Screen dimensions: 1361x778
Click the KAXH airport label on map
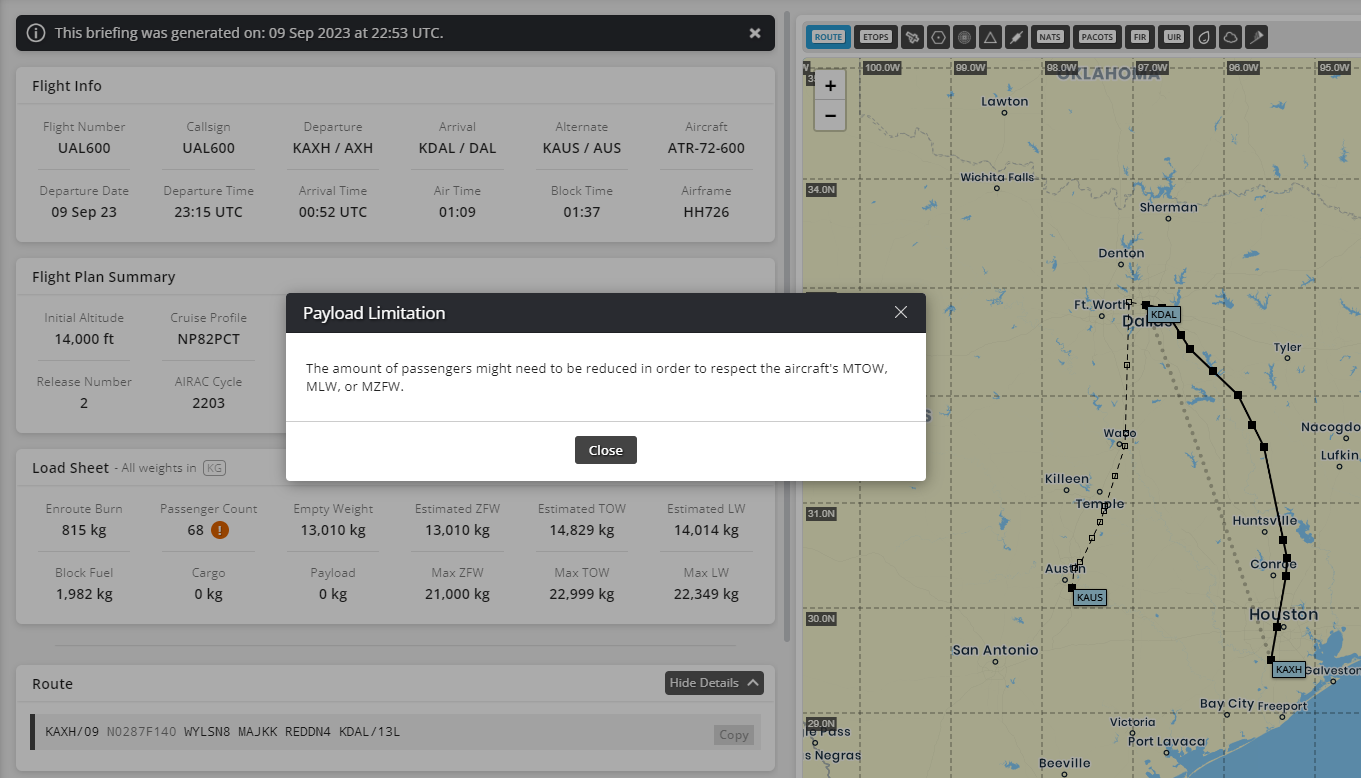(x=1289, y=670)
